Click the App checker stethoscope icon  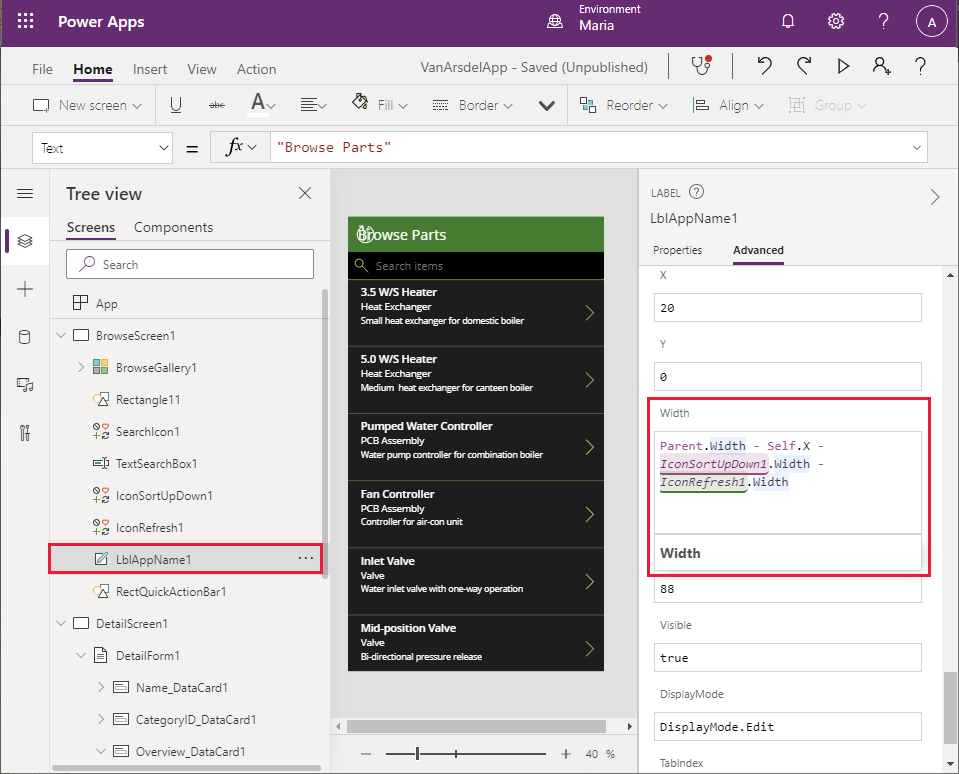pyautogui.click(x=702, y=66)
